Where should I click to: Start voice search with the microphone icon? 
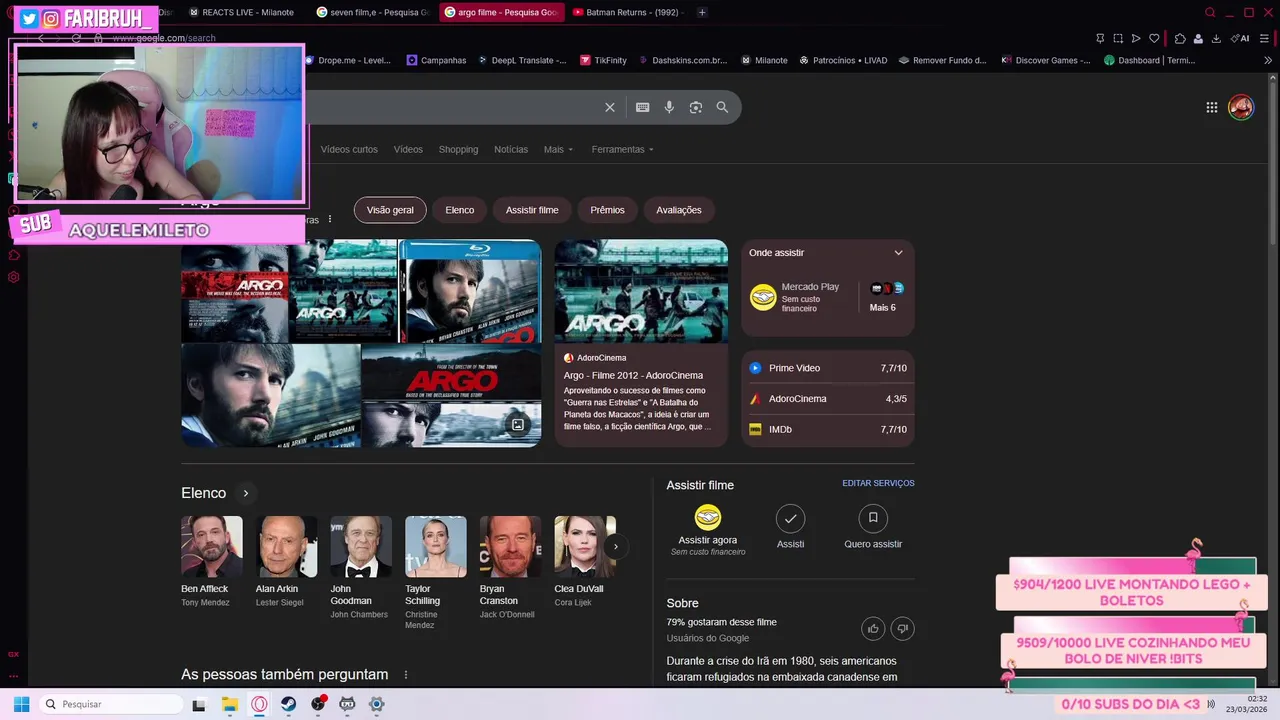click(x=669, y=107)
